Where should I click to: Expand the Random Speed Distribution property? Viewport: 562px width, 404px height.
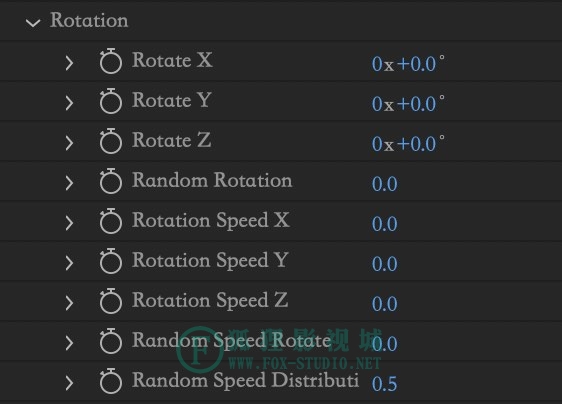[x=69, y=383]
